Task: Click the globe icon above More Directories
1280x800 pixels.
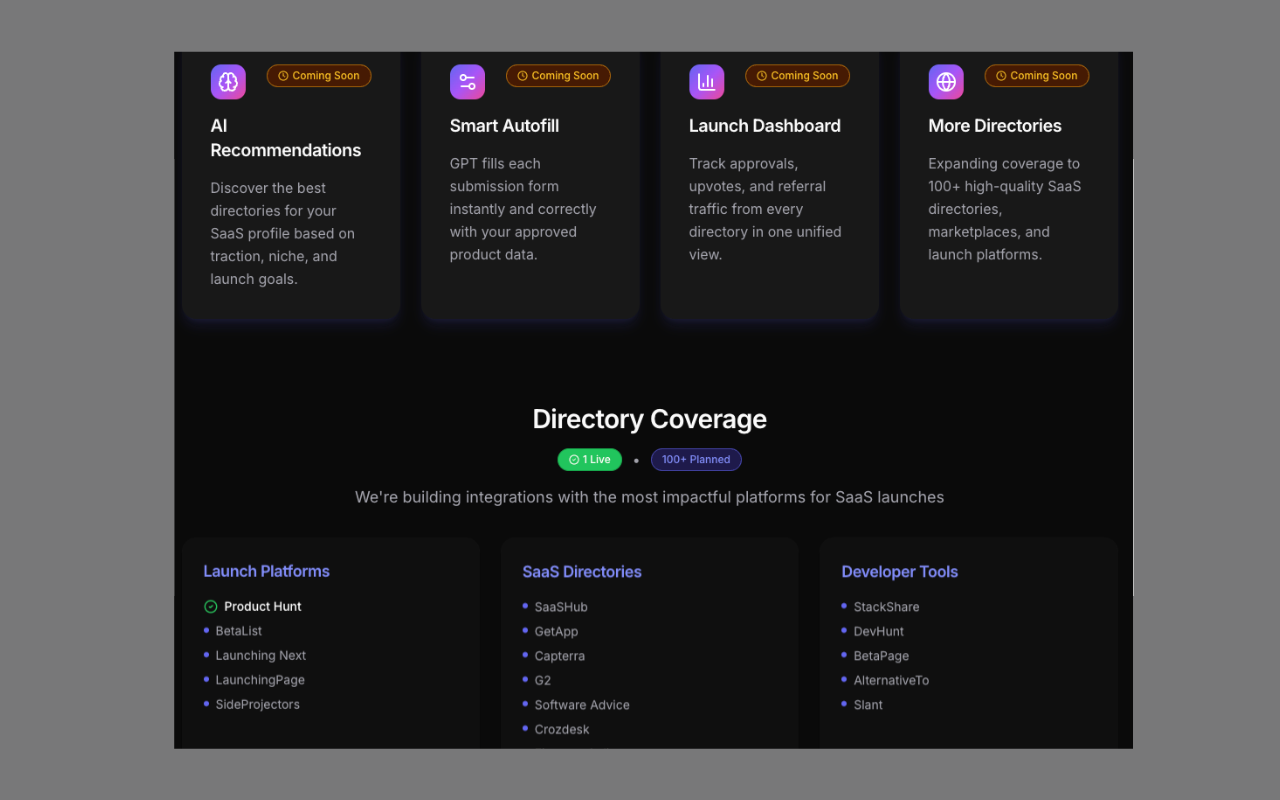Action: [945, 81]
